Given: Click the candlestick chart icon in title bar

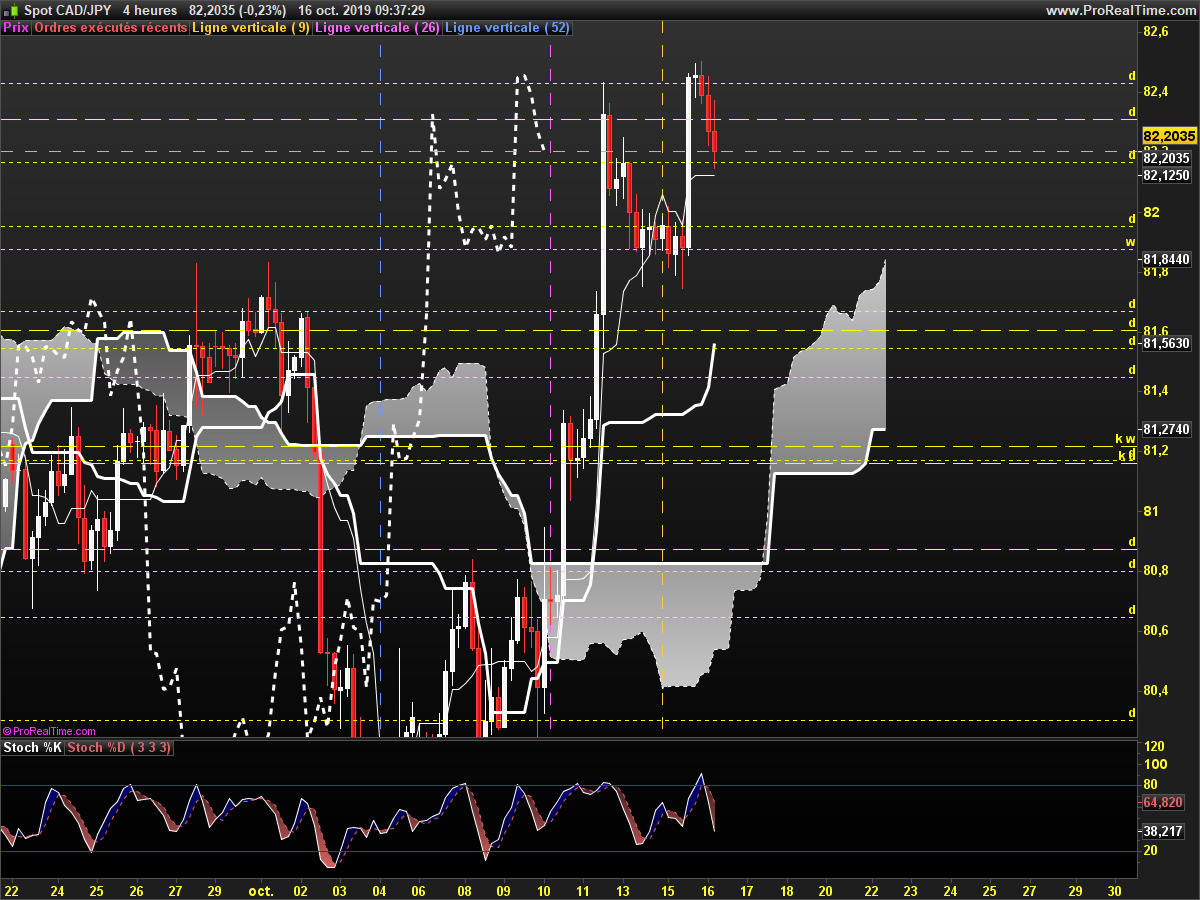Looking at the screenshot, I should point(11,10).
